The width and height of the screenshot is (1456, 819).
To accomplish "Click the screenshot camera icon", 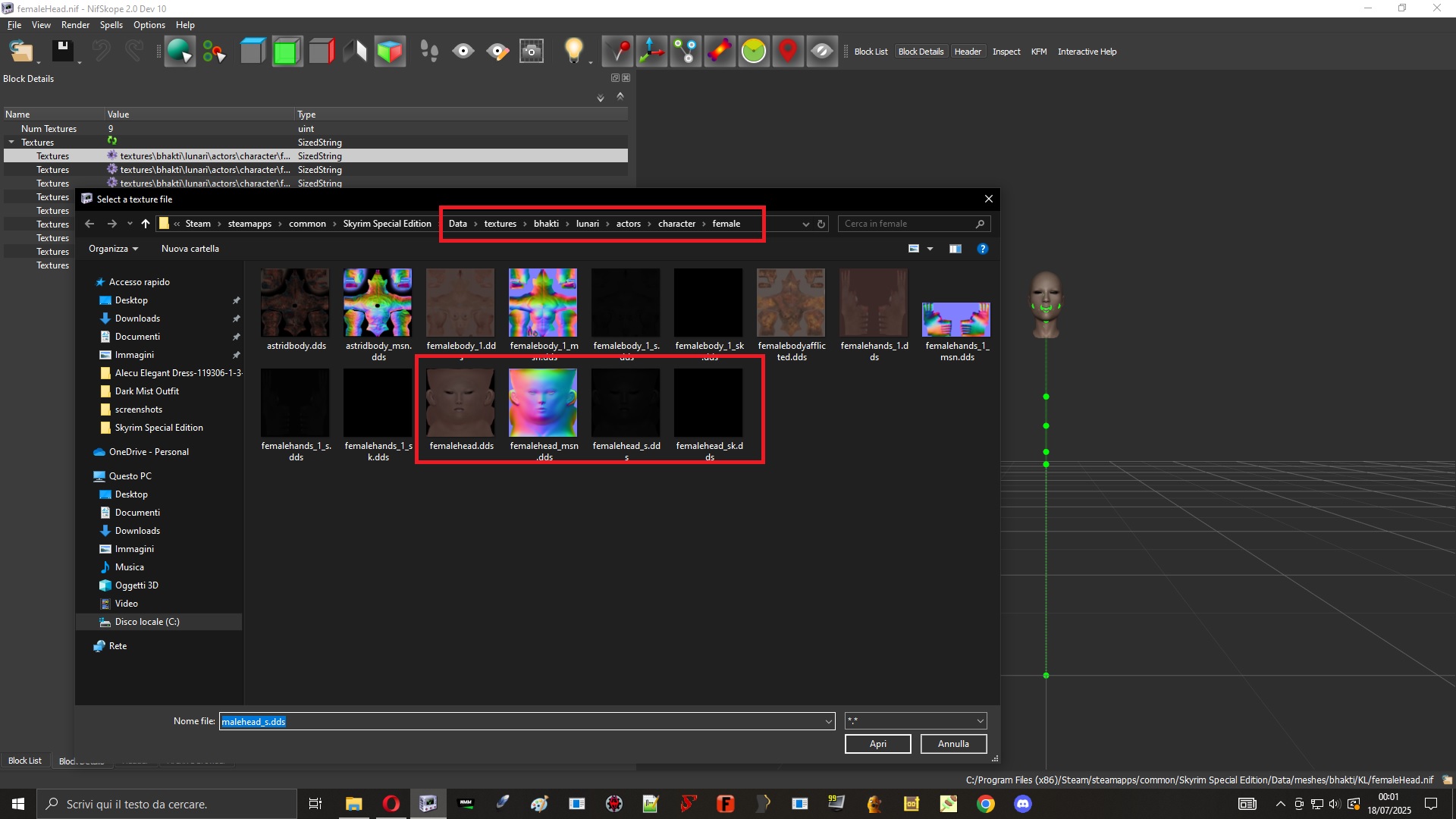I will (x=532, y=52).
